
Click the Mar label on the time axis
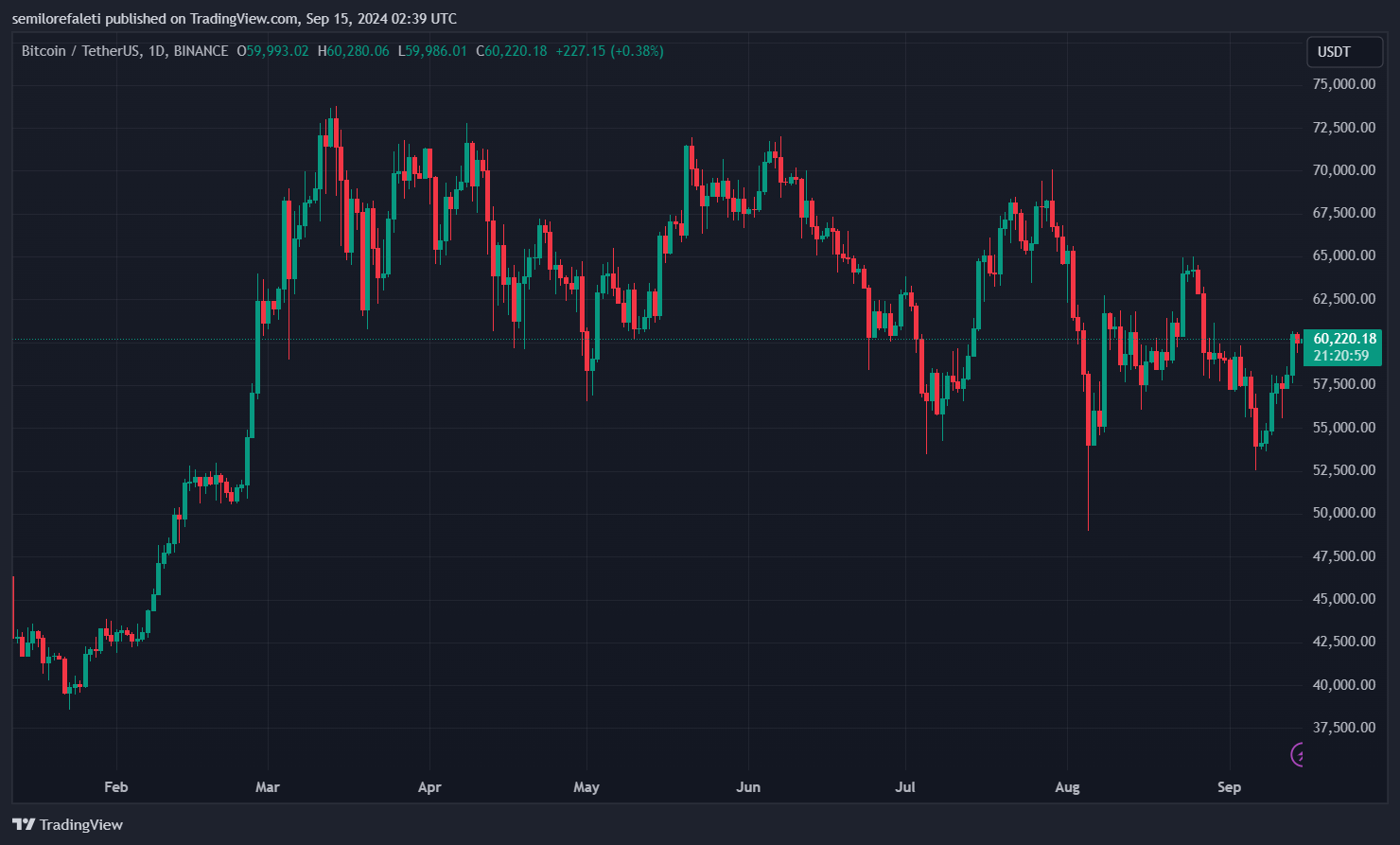tap(268, 787)
